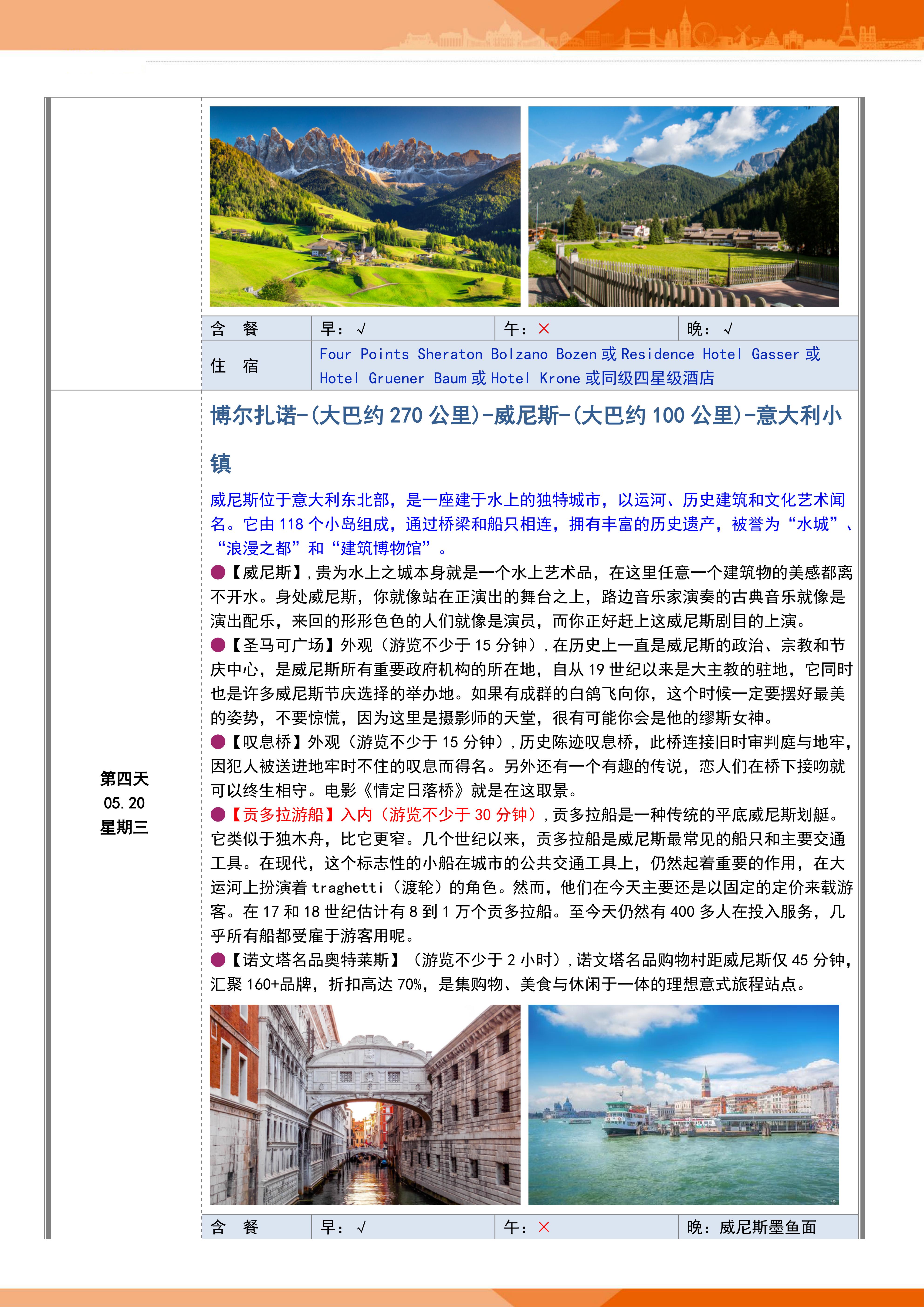Click purple bullet before 【圣马可广场】
This screenshot has height=1307, width=924.
tap(217, 645)
